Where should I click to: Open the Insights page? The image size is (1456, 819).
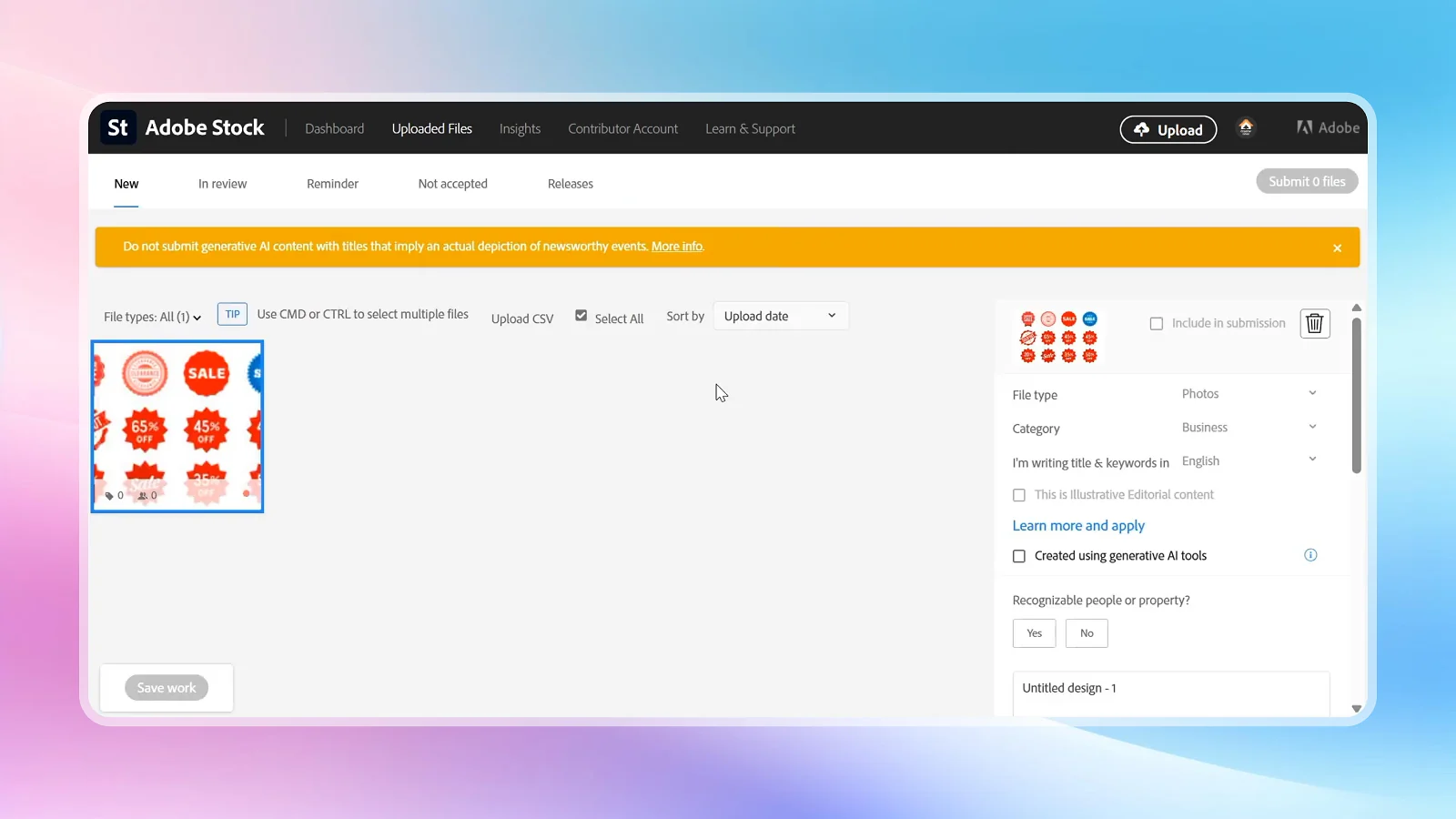point(520,128)
